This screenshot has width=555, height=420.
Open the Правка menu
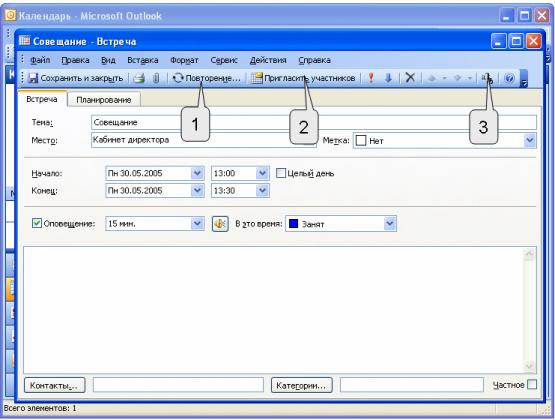[x=75, y=60]
